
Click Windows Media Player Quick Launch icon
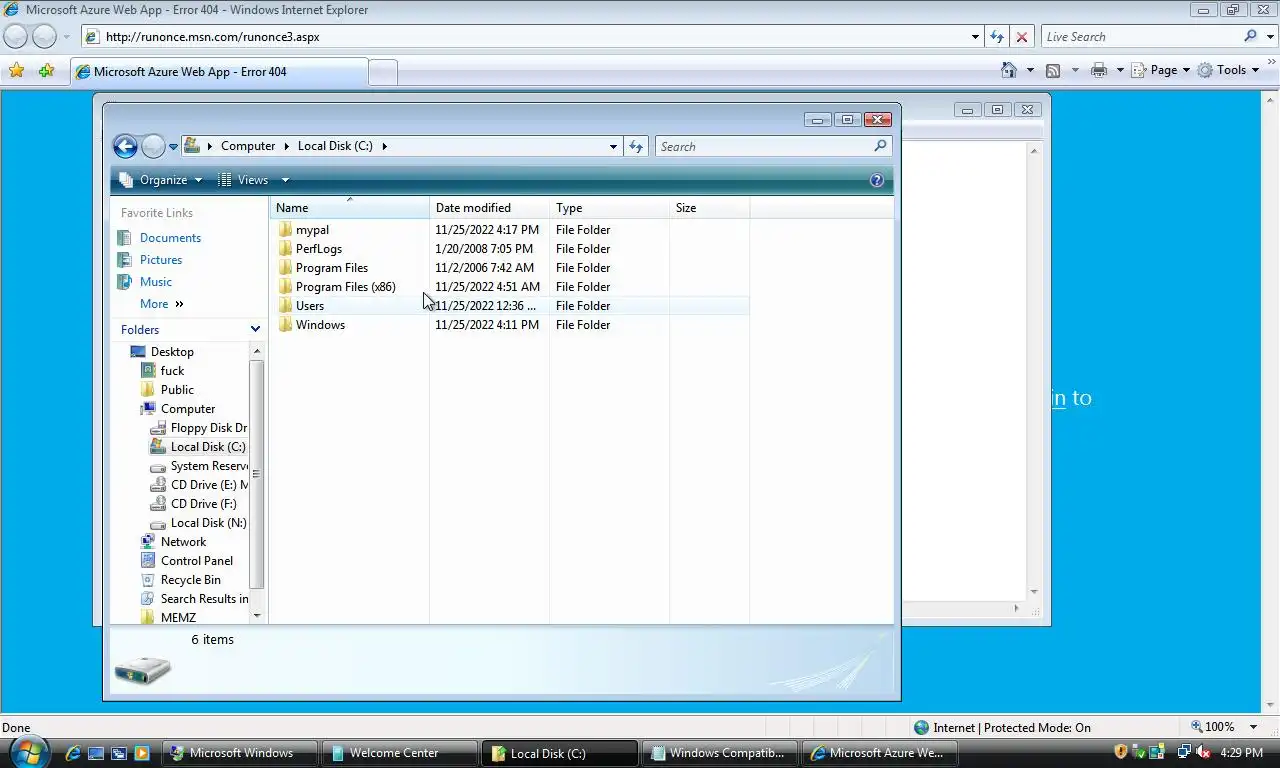tap(141, 753)
